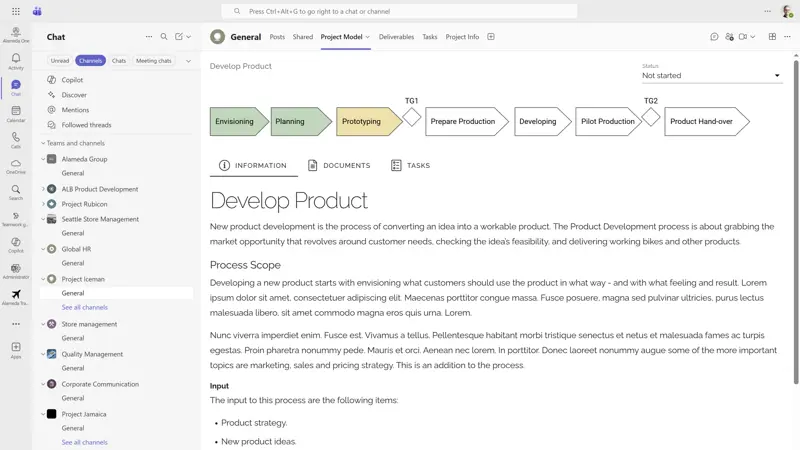Screen dimensions: 800x450
Task: Search within the chat list
Action: pyautogui.click(x=164, y=37)
